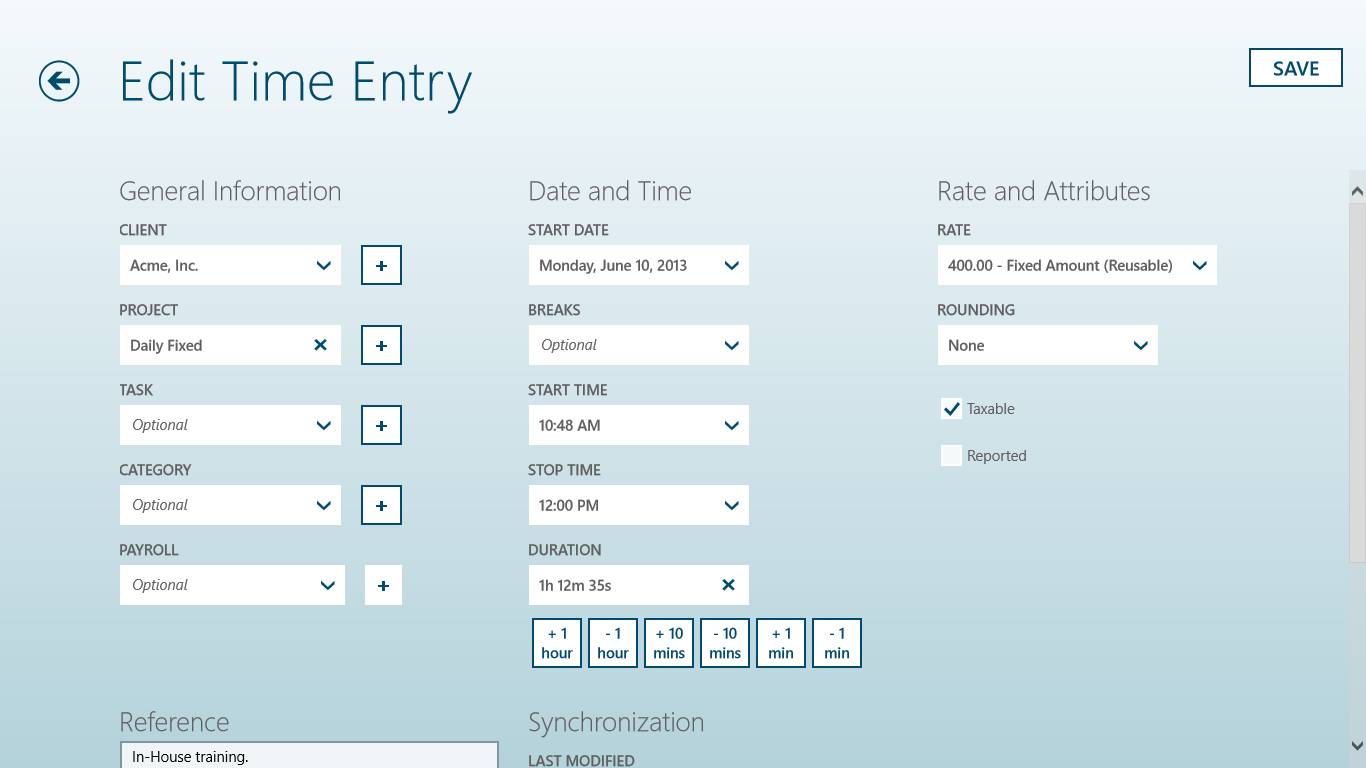Clear the Daily Fixed project selection
The image size is (1366, 768).
(320, 345)
